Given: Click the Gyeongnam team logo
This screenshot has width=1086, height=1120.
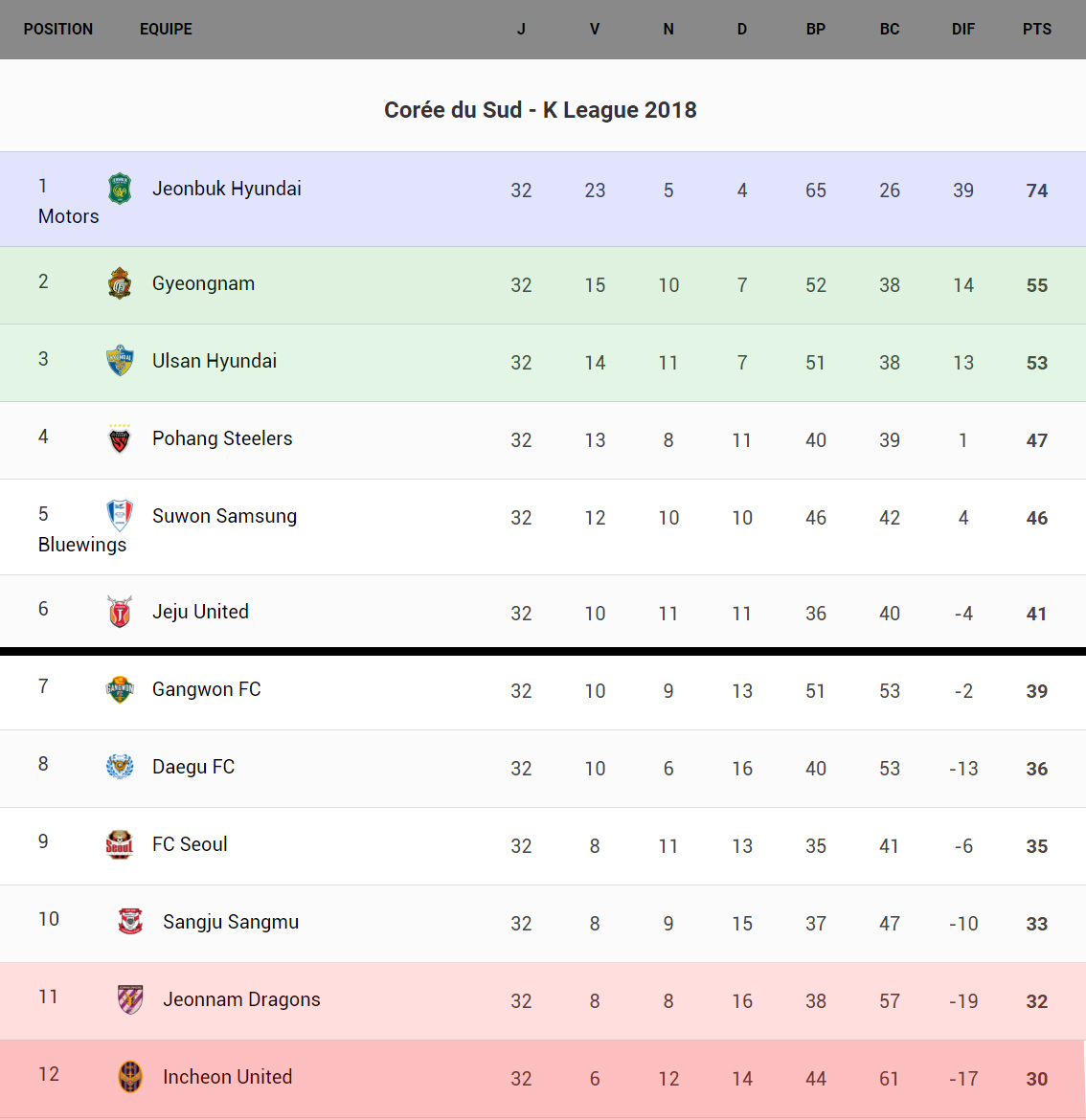Looking at the screenshot, I should 120,283.
